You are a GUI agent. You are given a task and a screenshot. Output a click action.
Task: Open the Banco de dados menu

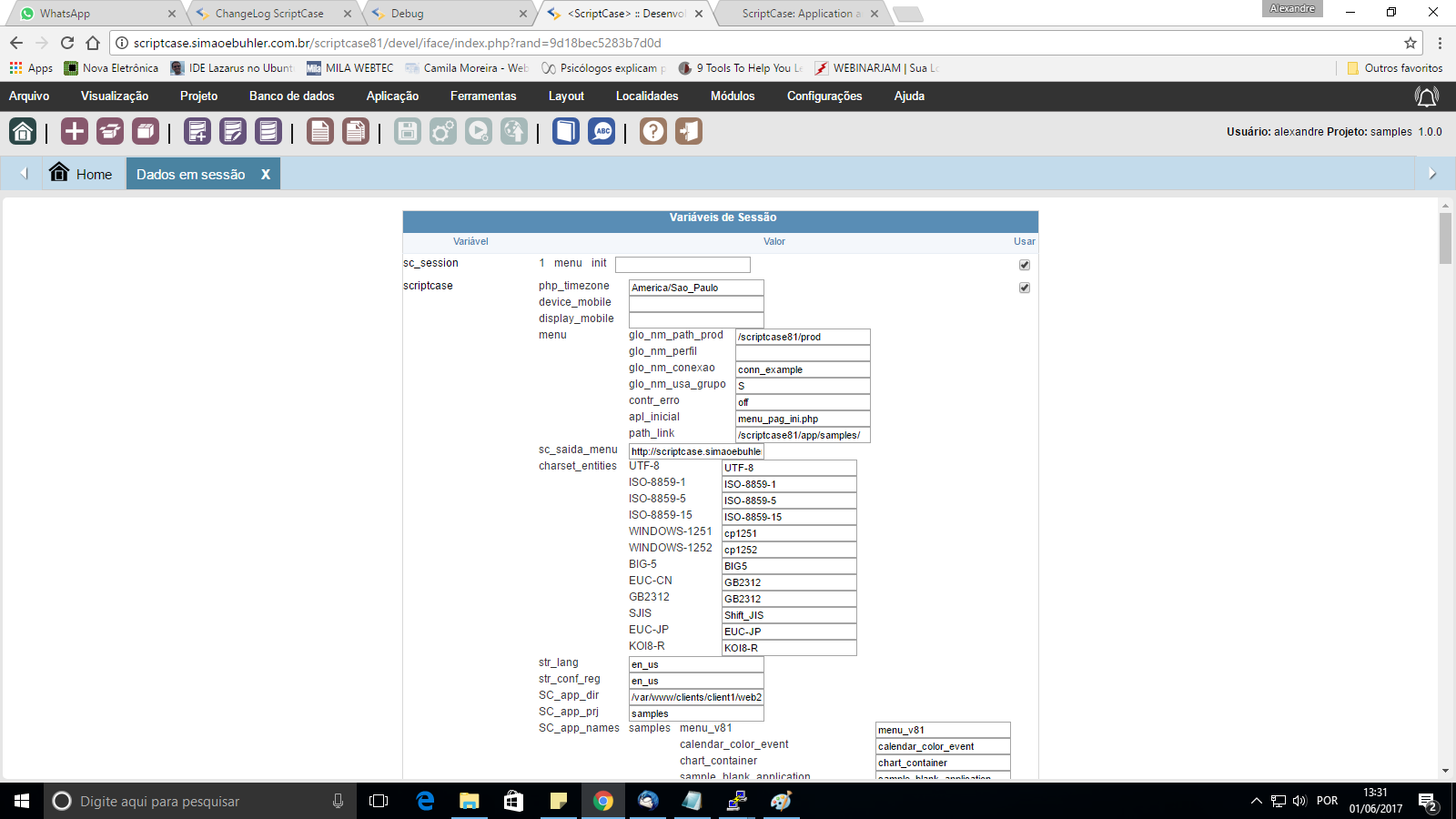[x=291, y=96]
